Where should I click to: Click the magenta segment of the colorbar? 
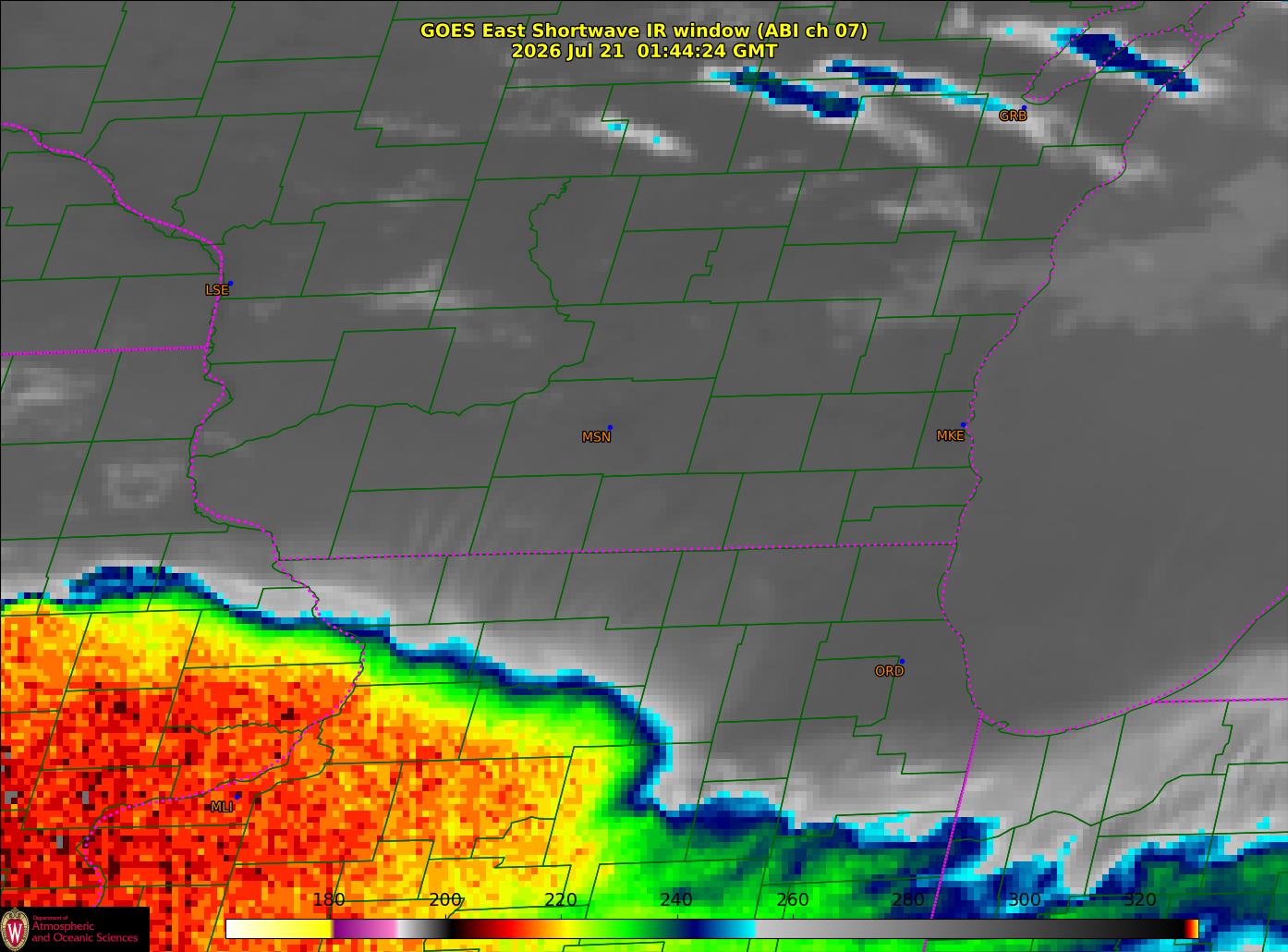365,929
